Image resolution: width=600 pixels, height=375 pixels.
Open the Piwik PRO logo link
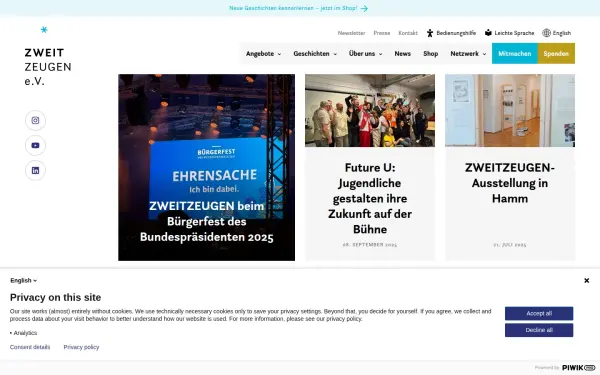(x=578, y=367)
